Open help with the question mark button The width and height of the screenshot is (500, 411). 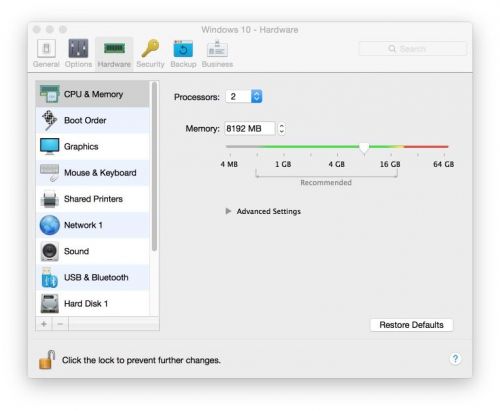point(455,359)
